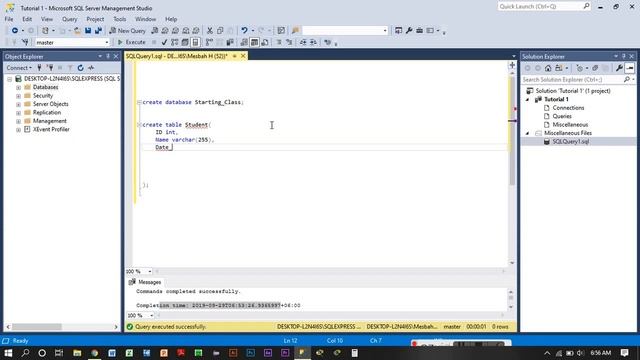The image size is (640, 360).
Task: Open File Explorer from taskbar
Action: [x=77, y=353]
